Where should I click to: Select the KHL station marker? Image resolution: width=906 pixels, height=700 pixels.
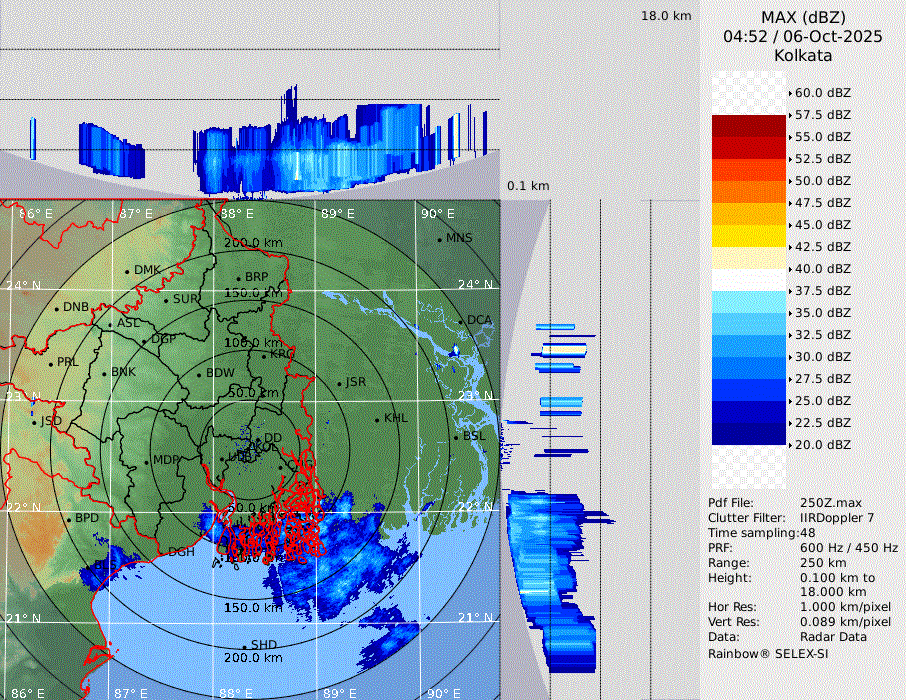pyautogui.click(x=377, y=419)
